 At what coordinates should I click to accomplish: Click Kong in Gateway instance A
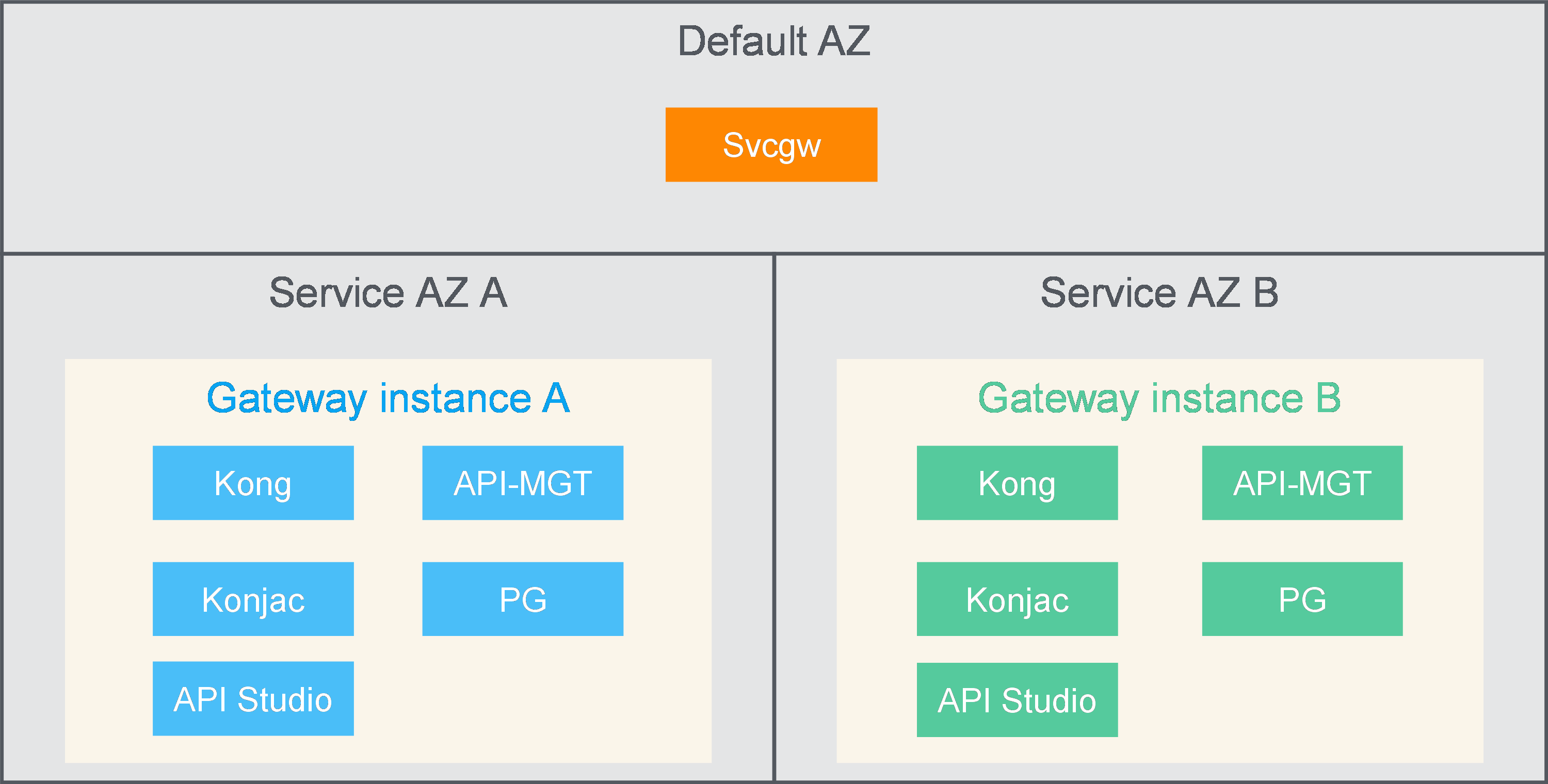point(253,483)
